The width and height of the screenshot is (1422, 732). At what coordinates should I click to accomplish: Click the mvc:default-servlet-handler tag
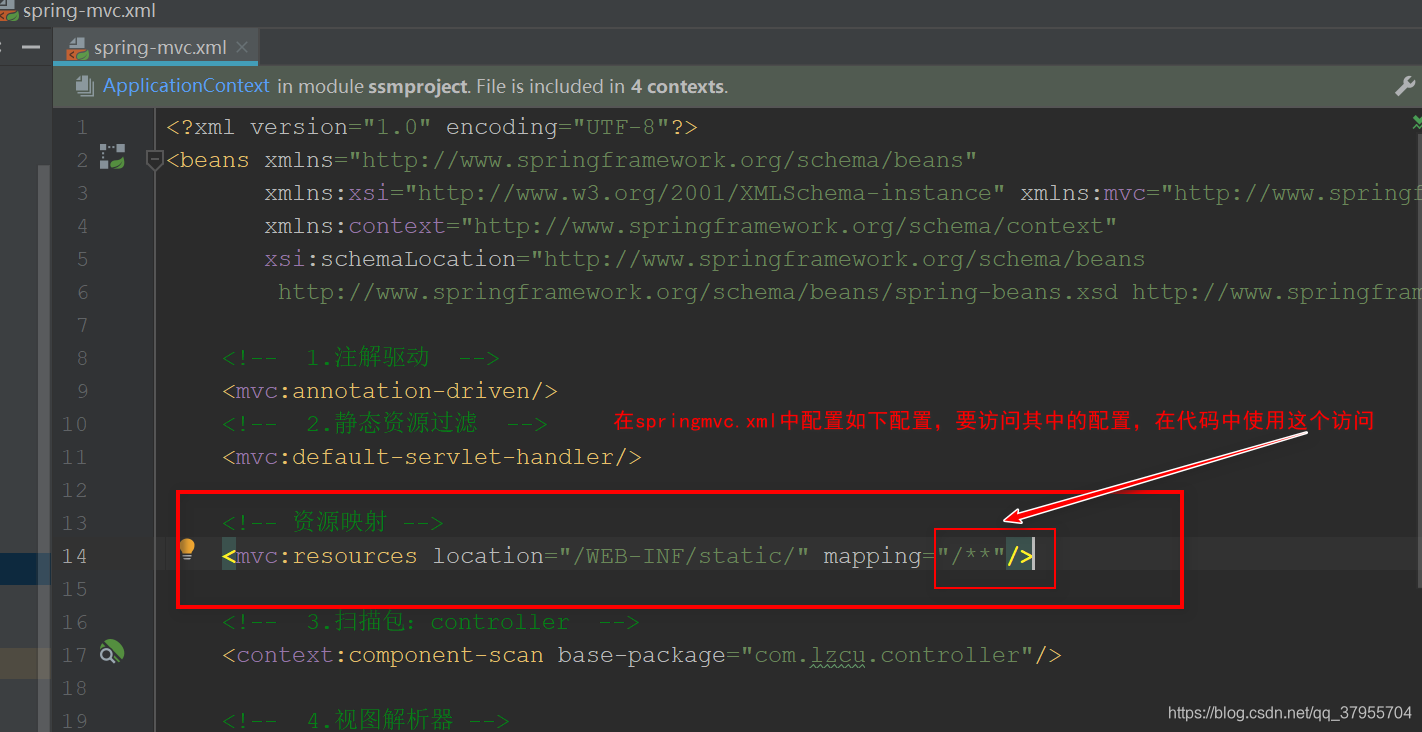pos(432,457)
